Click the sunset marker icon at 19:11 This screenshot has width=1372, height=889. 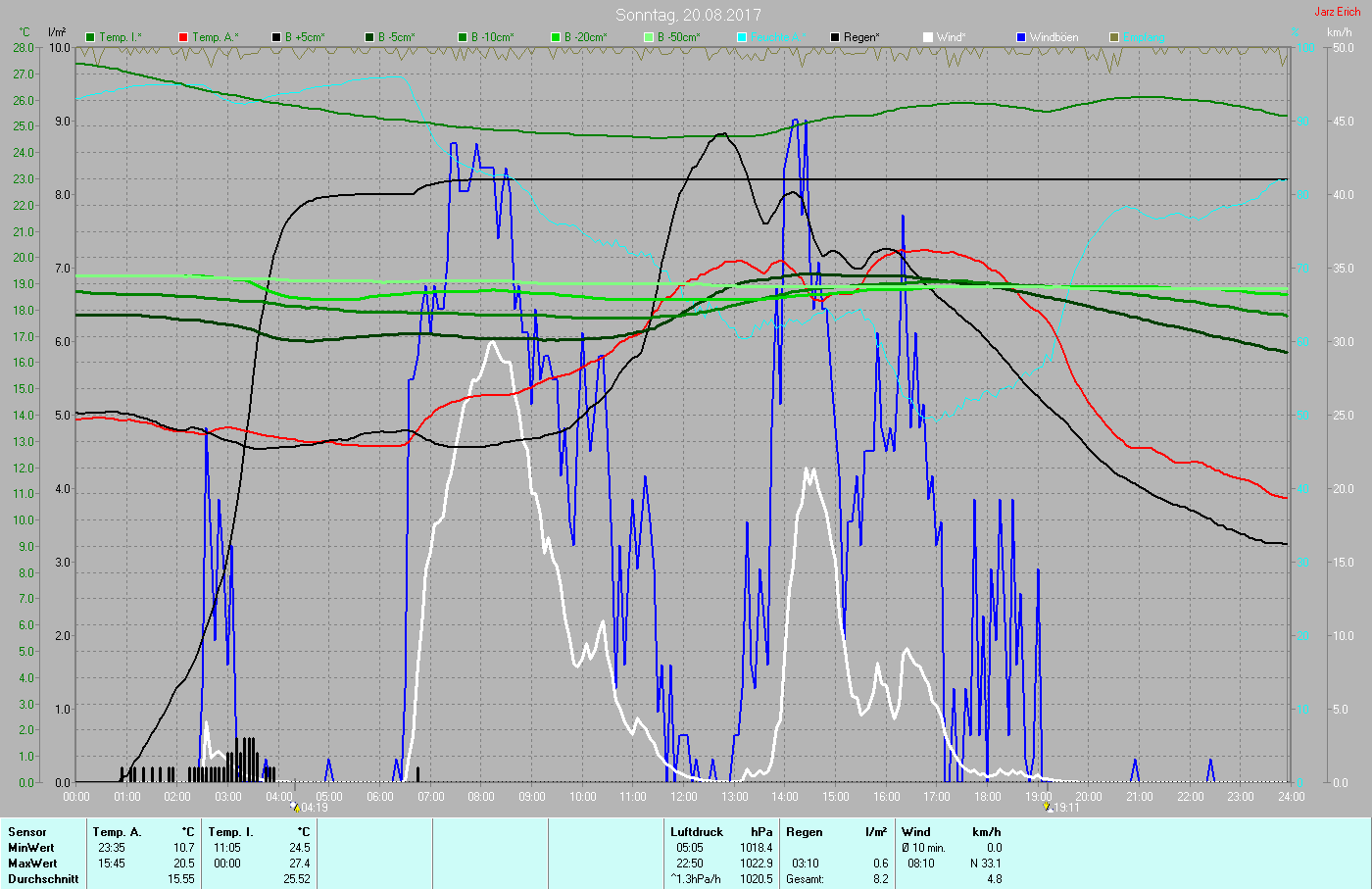(x=1049, y=808)
